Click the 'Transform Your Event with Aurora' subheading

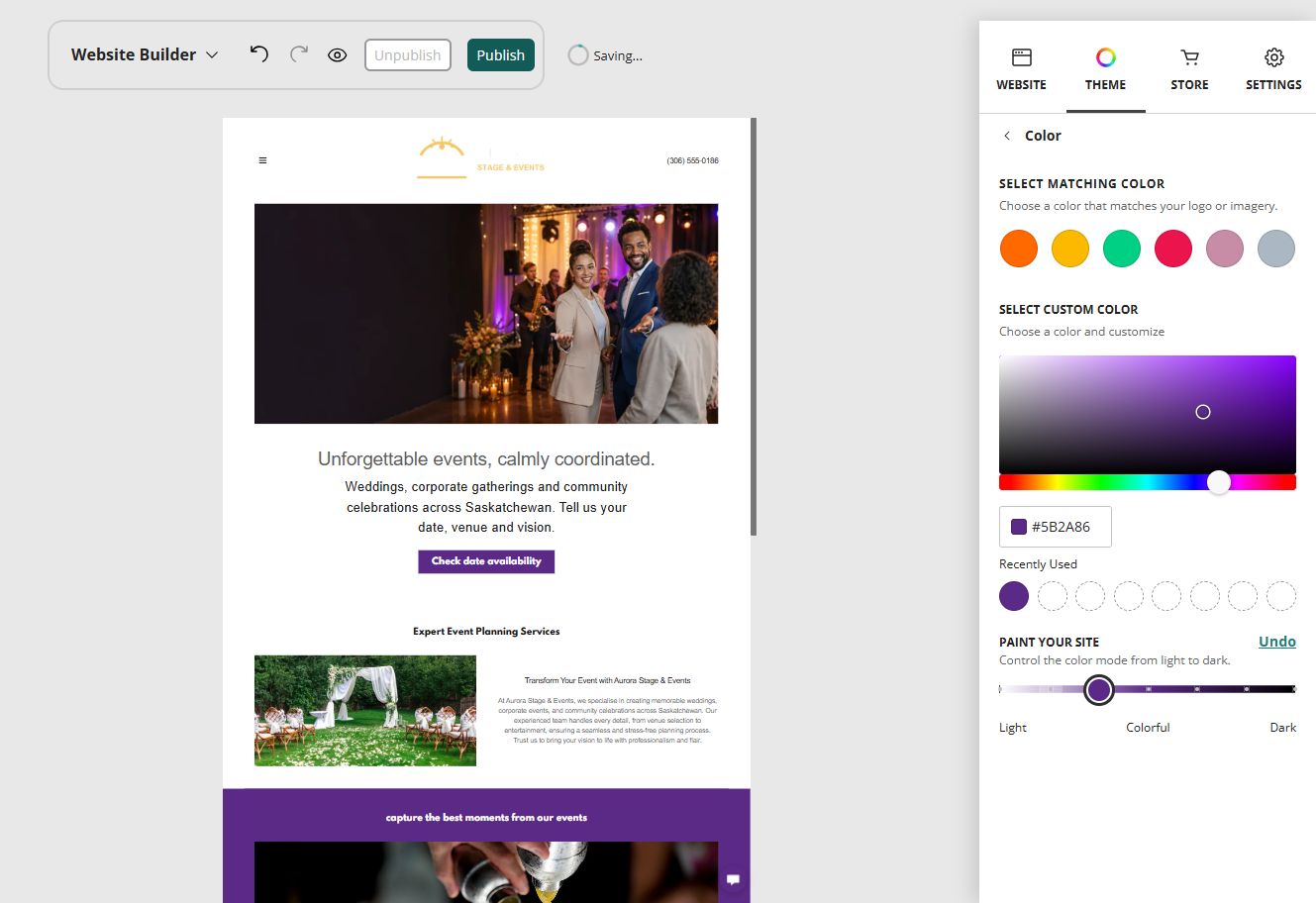point(607,681)
